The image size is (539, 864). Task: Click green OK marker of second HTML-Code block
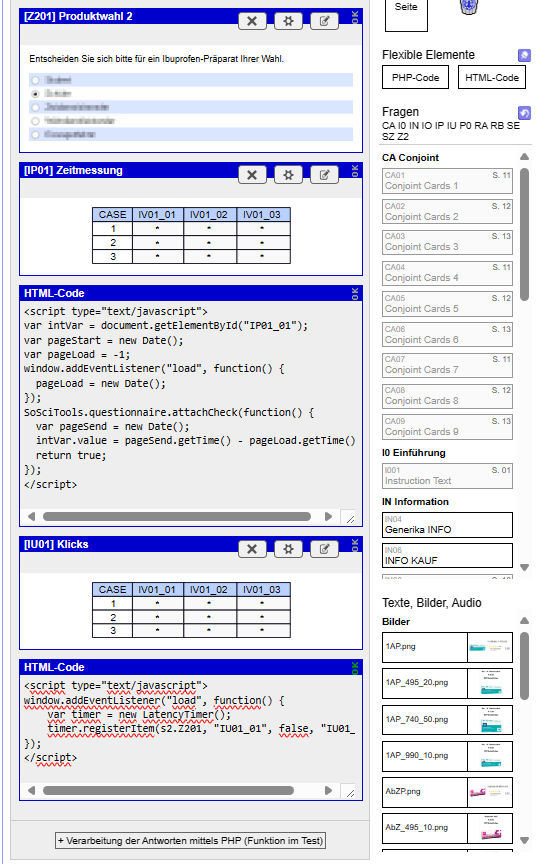355,668
